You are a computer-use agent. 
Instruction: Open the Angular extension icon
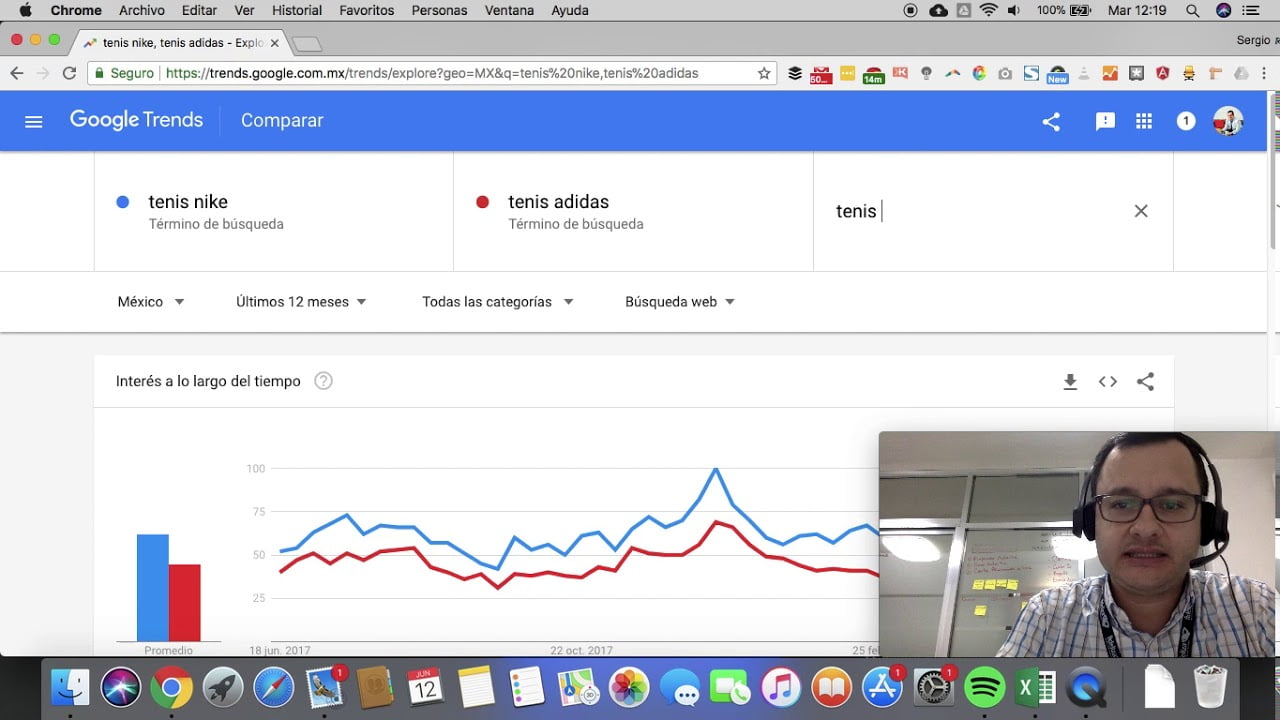tap(1163, 73)
